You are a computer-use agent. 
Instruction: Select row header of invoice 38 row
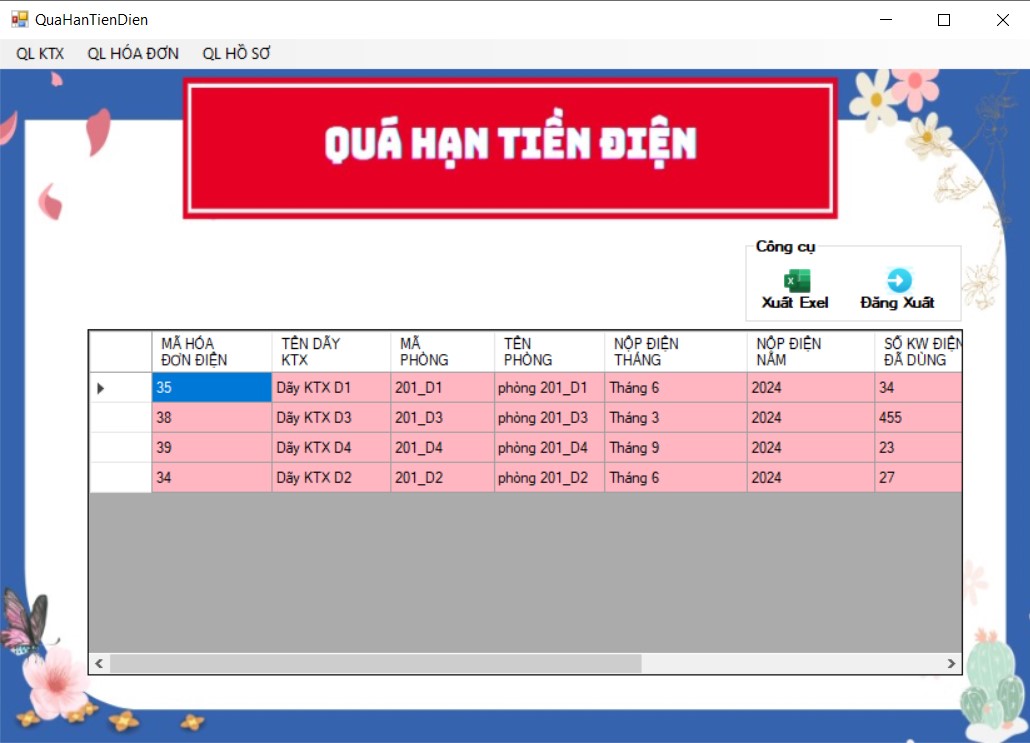(x=121, y=417)
